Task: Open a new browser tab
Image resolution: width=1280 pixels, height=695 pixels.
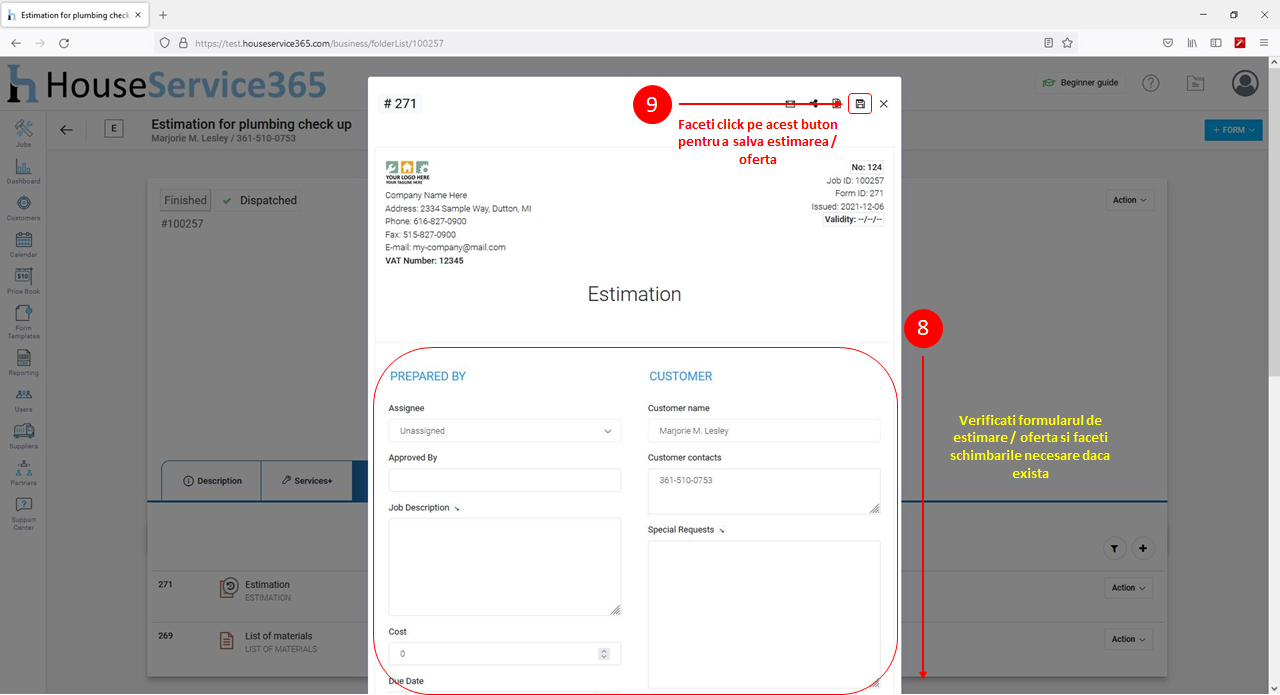Action: tap(163, 15)
